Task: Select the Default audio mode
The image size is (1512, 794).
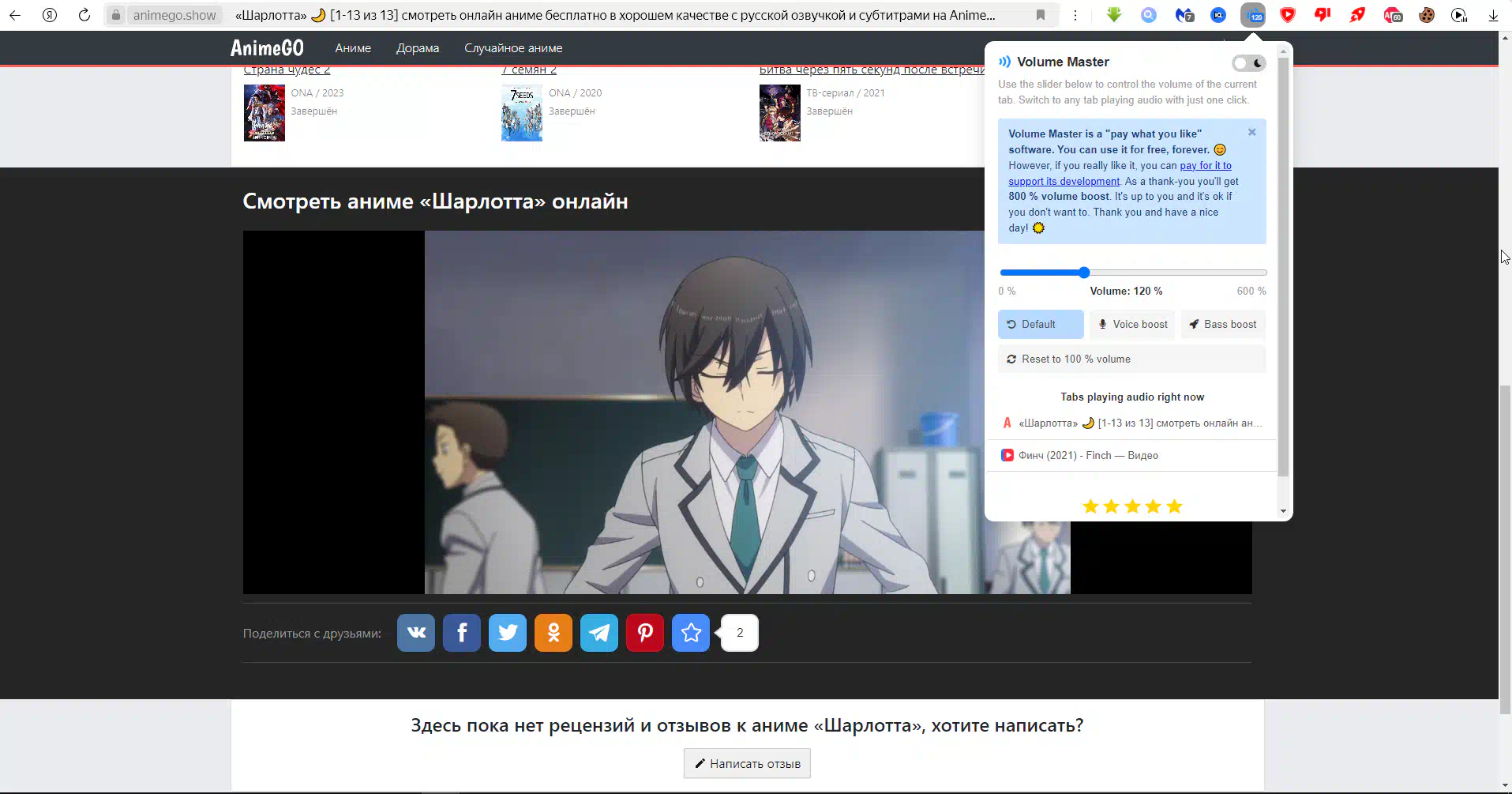Action: [x=1041, y=324]
